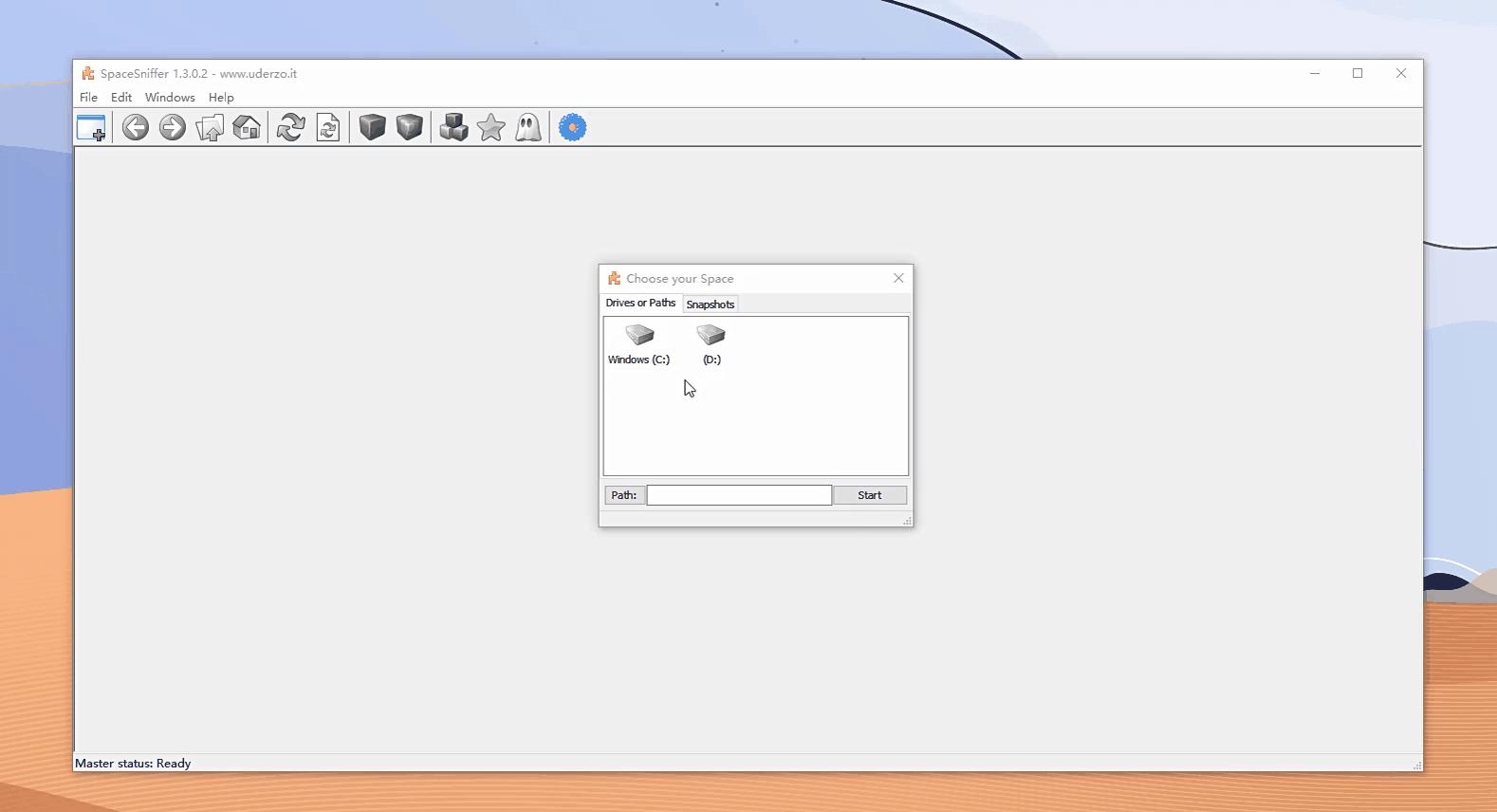Image resolution: width=1497 pixels, height=812 pixels.
Task: Open the Windows menu
Action: pyautogui.click(x=170, y=98)
